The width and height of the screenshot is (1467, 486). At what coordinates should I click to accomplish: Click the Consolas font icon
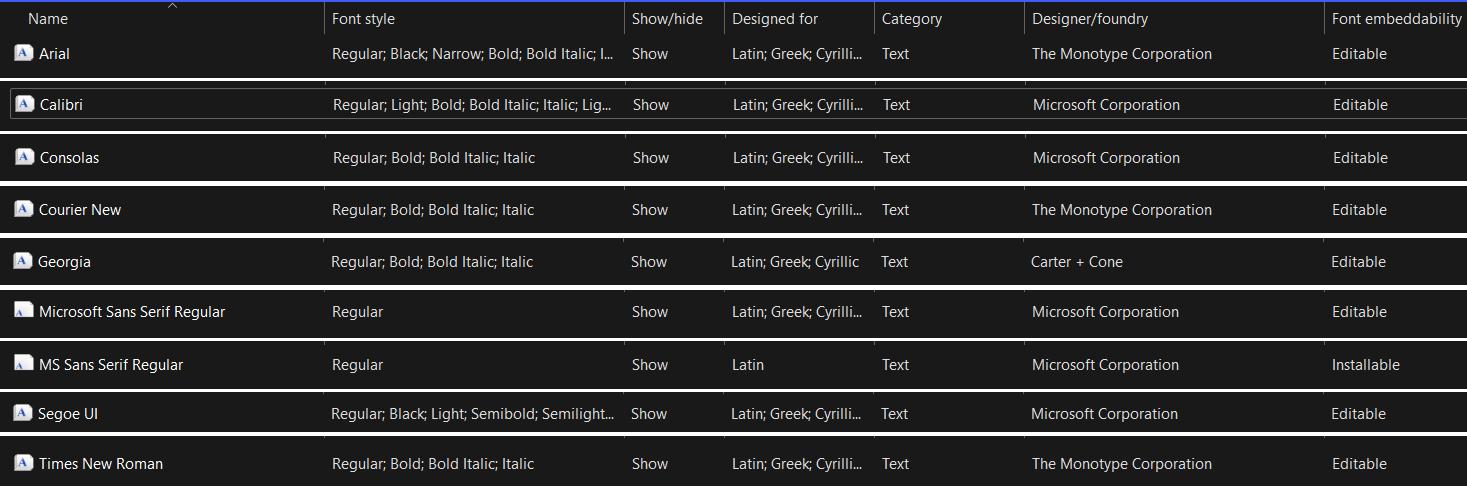click(x=25, y=157)
